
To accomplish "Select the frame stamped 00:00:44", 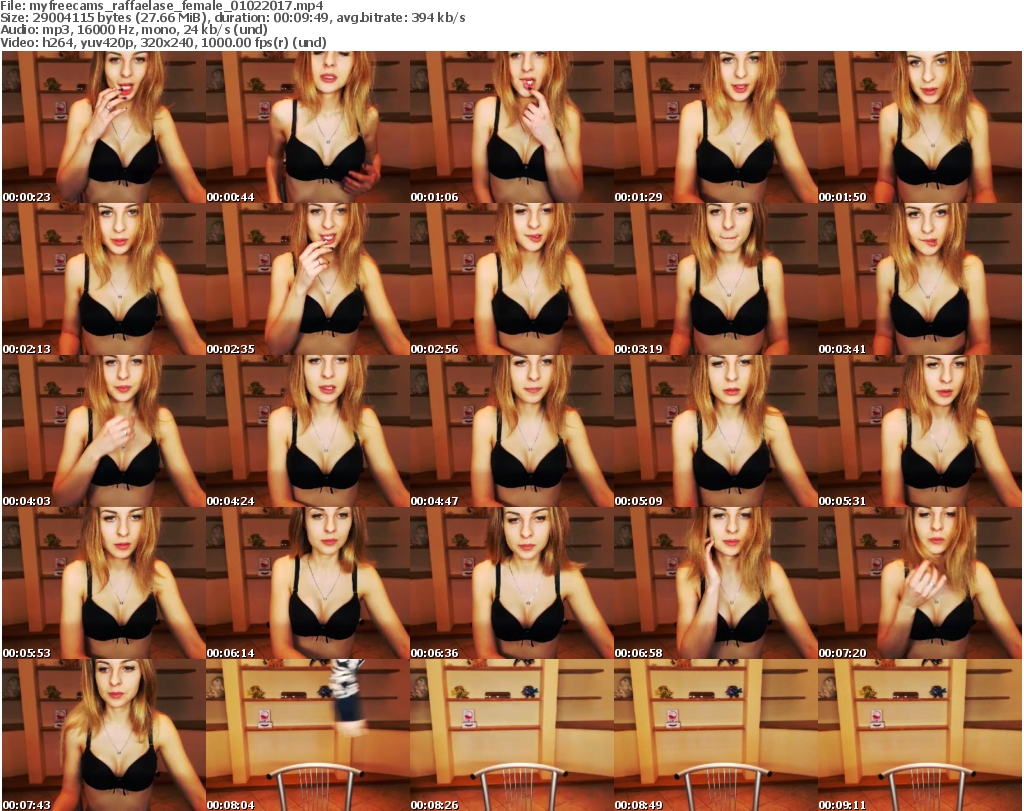I will click(308, 127).
